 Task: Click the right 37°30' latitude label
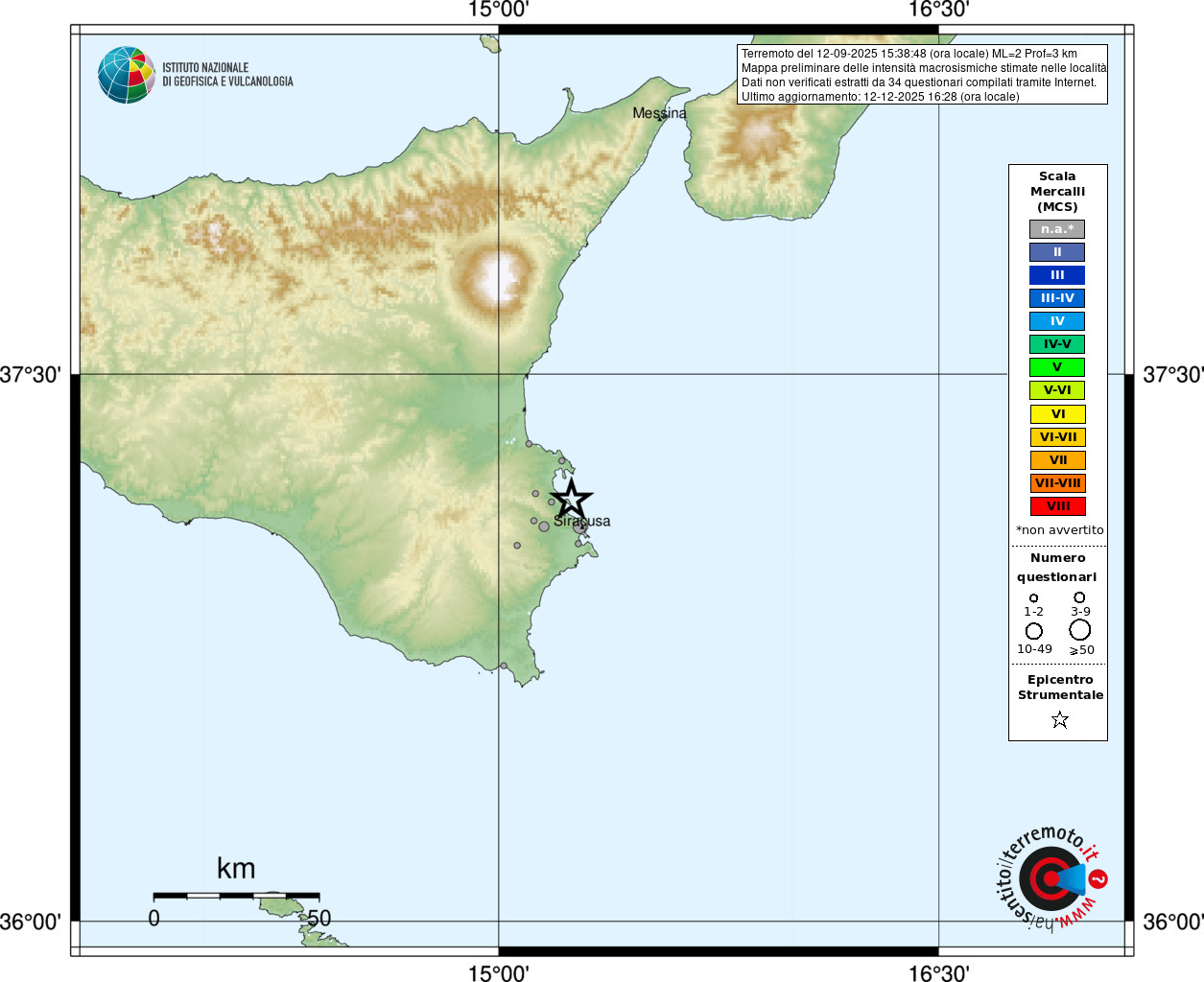[x=1172, y=375]
